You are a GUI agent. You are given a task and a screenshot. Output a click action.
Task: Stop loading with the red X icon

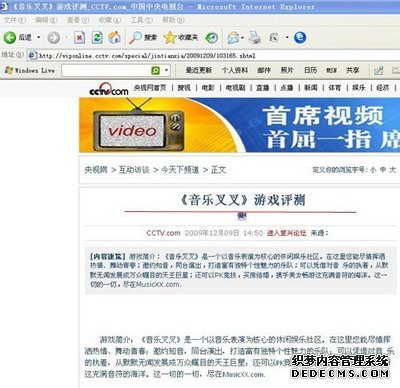[x=79, y=38]
